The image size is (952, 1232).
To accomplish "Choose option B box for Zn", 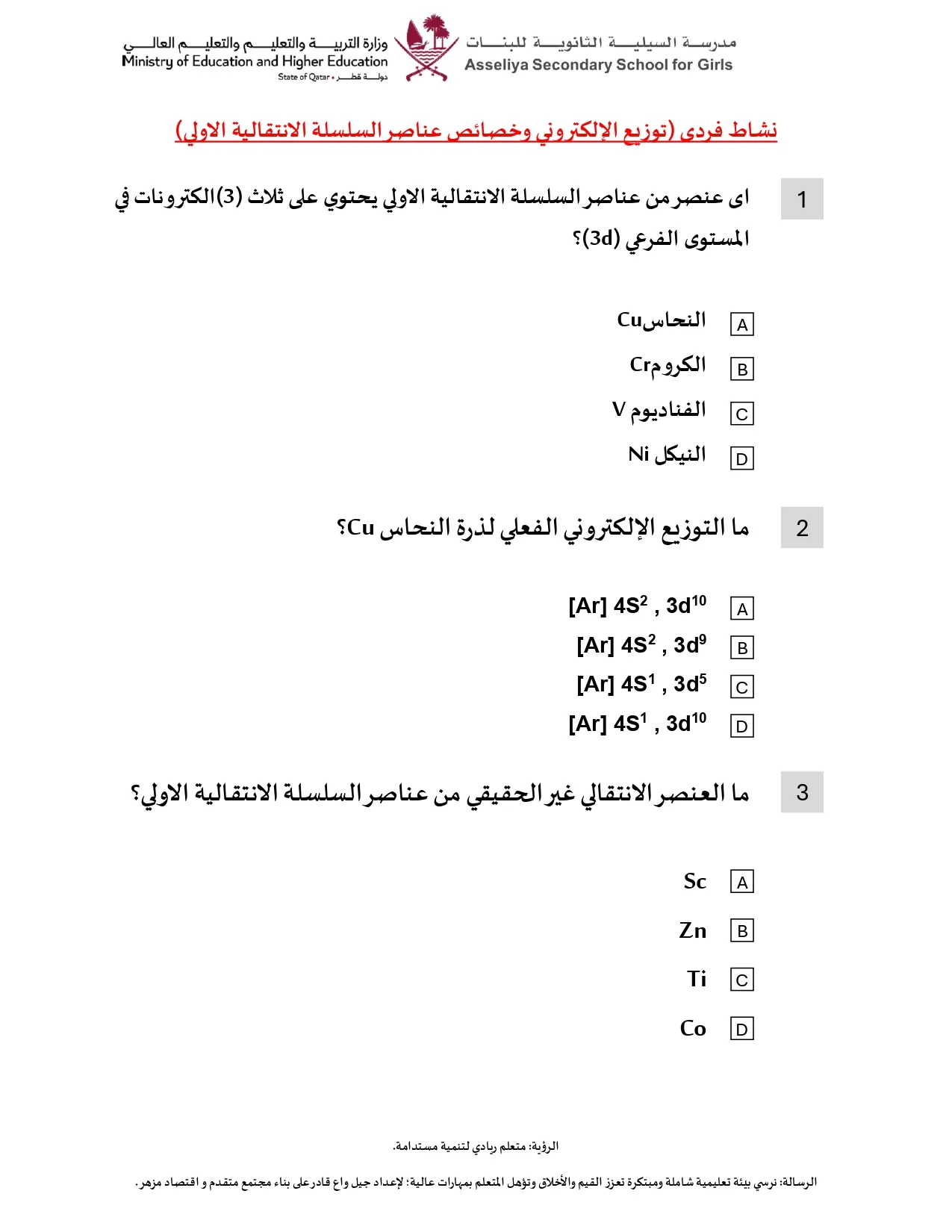I will tap(741, 931).
